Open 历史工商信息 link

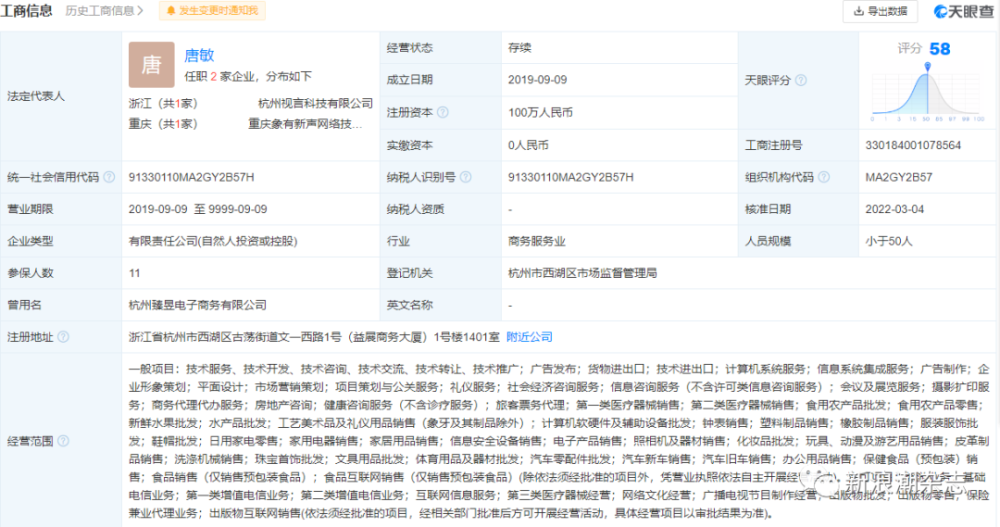pyautogui.click(x=105, y=11)
